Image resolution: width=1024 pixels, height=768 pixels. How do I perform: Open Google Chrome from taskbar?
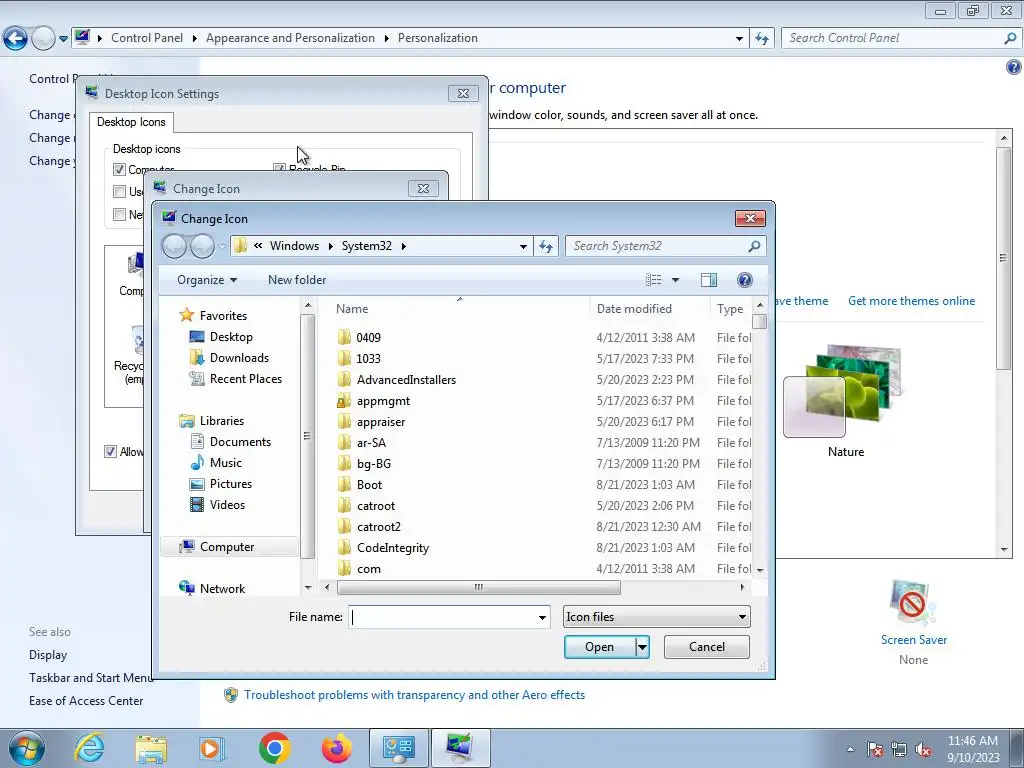pos(274,748)
